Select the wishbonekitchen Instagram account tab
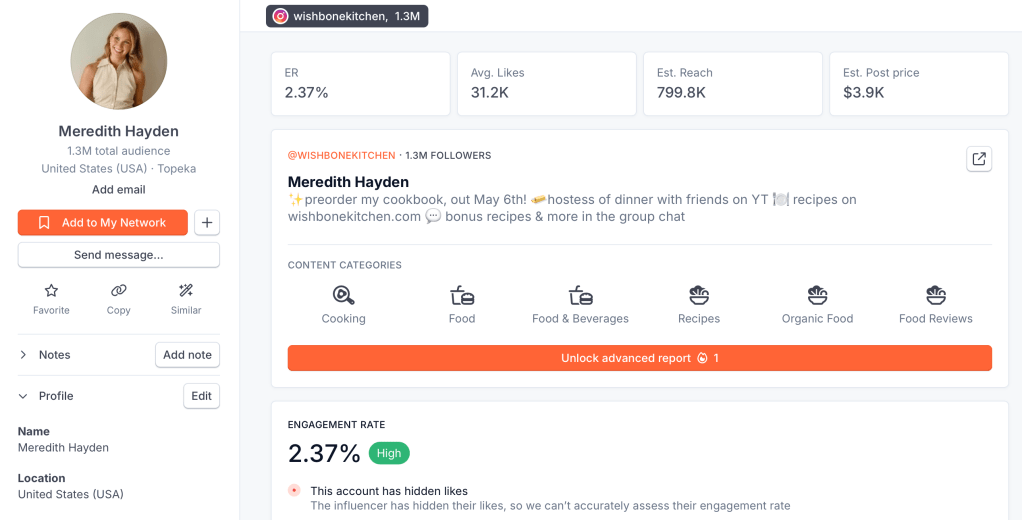 point(347,16)
